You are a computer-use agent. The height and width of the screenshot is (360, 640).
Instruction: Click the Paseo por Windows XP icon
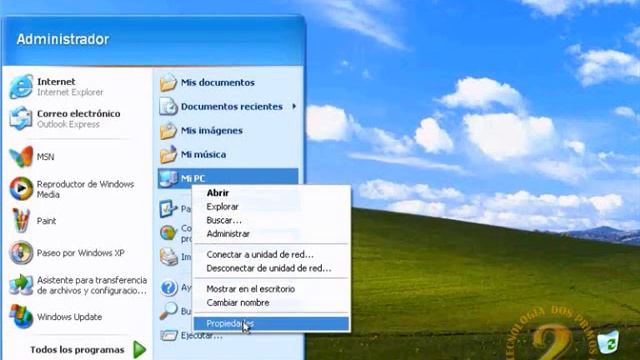tap(21, 253)
